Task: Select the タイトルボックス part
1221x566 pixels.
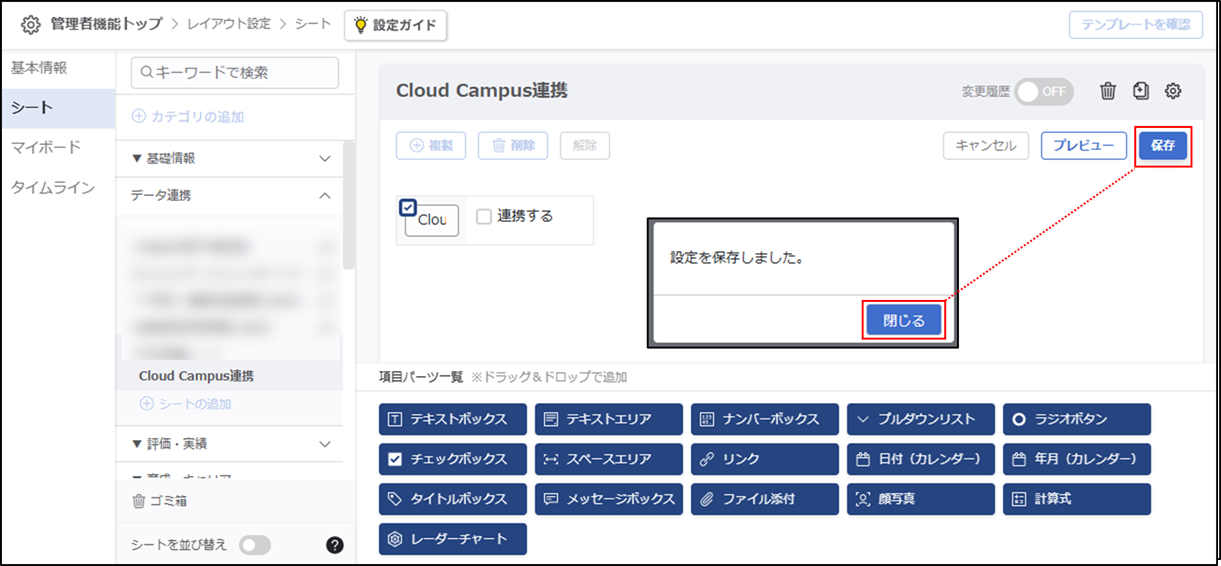Action: point(453,499)
